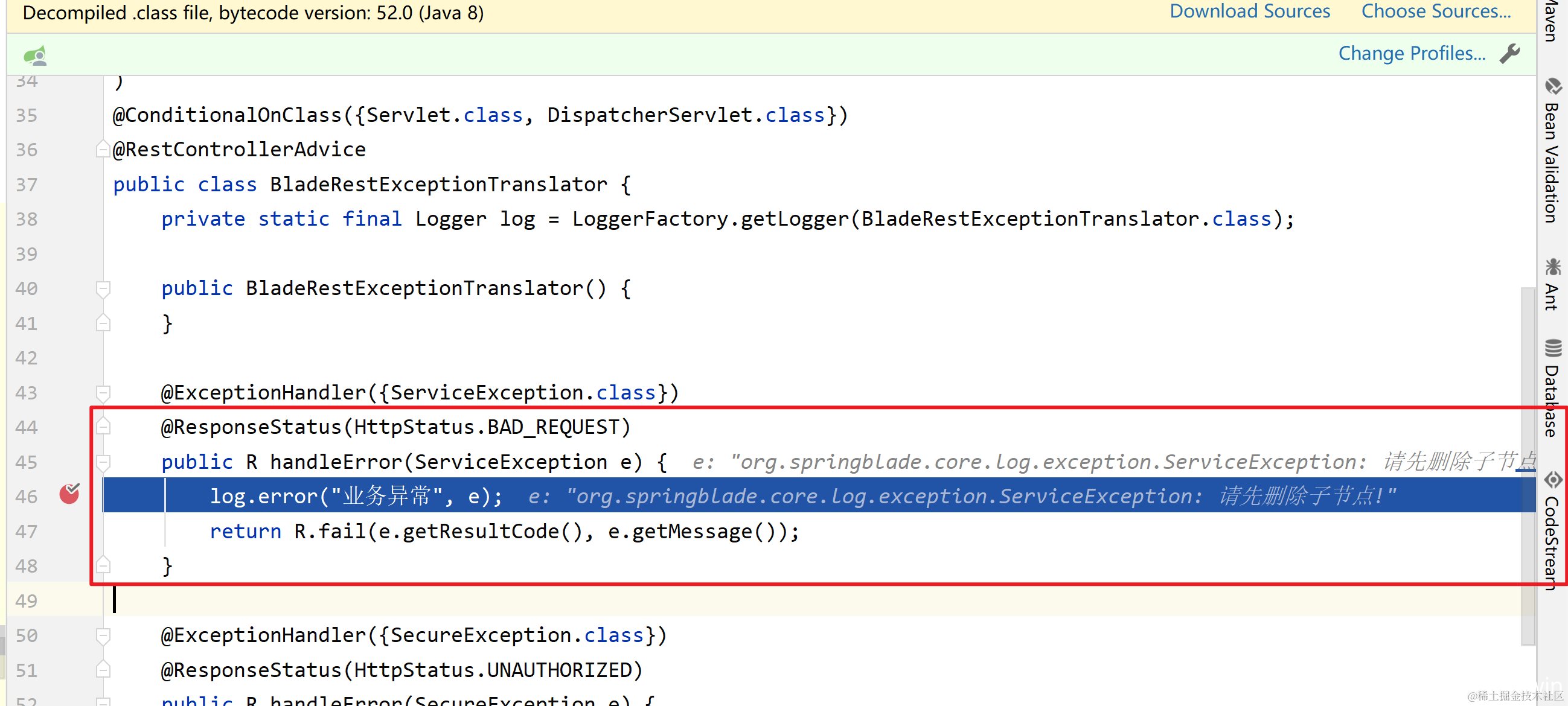Click Download Sources link
Image resolution: width=1568 pixels, height=706 pixels.
point(1249,11)
